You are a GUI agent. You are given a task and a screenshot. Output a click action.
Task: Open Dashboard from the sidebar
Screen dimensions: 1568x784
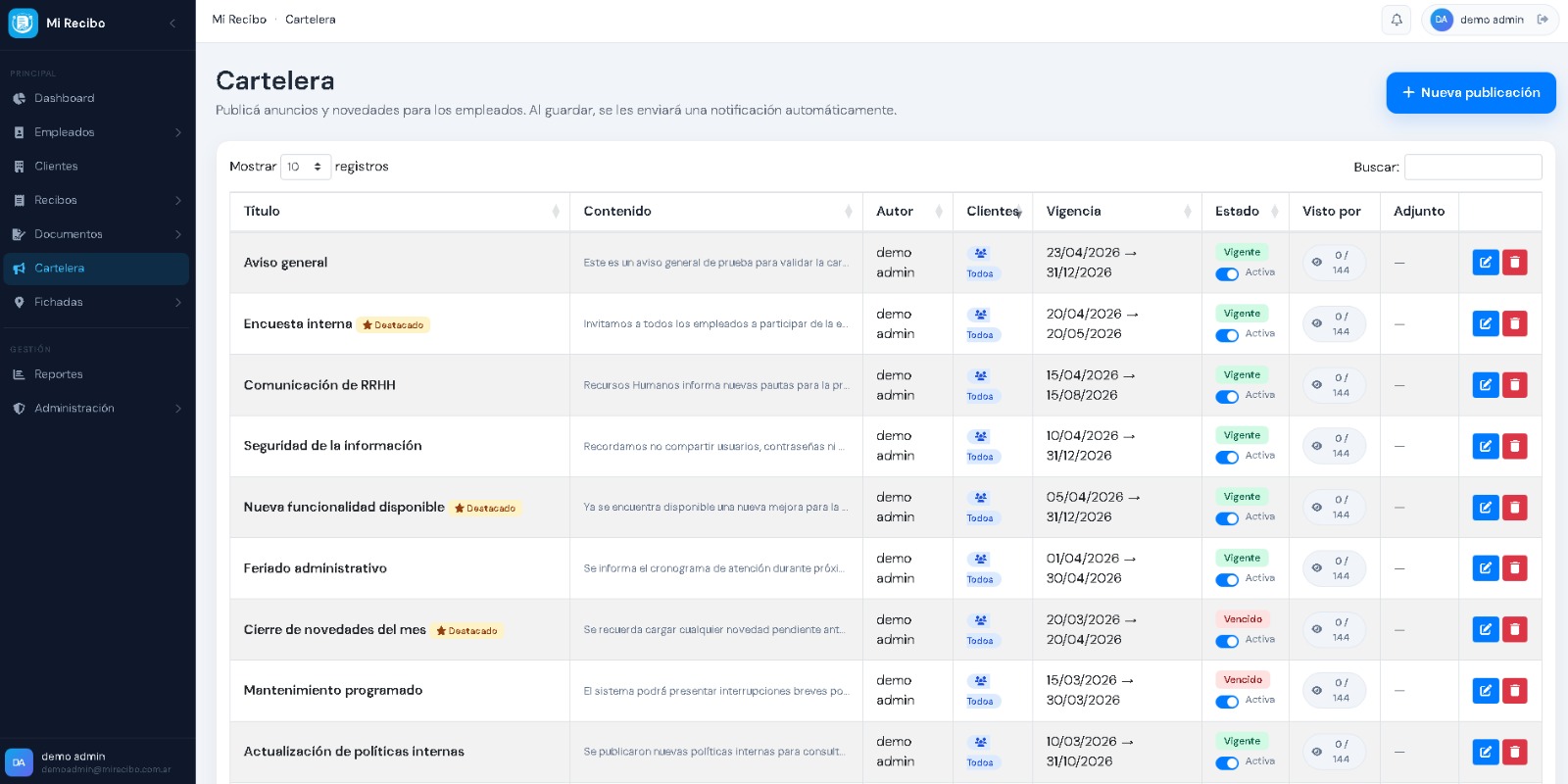point(65,98)
